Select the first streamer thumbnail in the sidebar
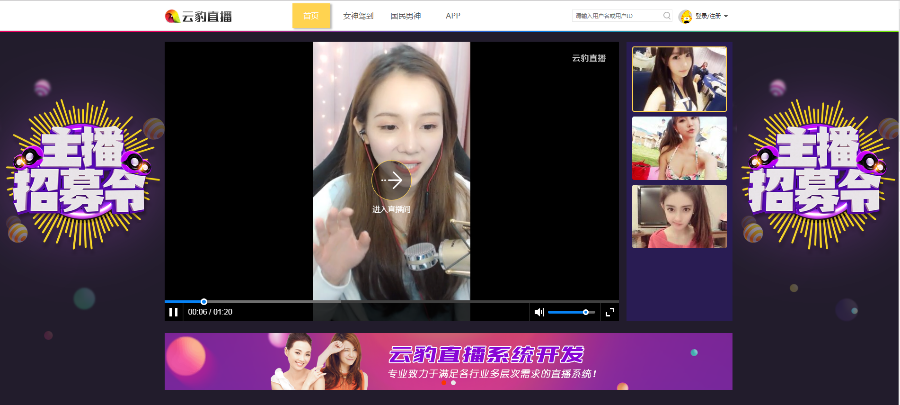 (679, 79)
